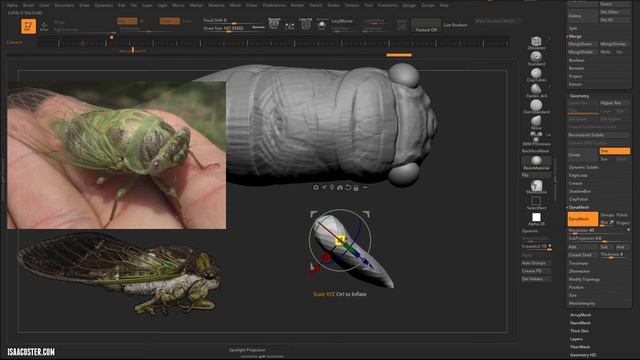Toggle the Smt option next to Divide

614,151
